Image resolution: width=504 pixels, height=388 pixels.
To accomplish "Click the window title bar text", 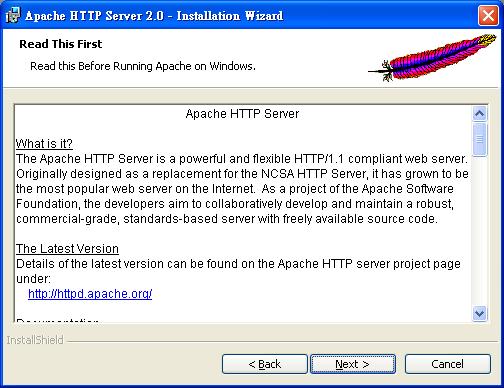I will [x=154, y=16].
